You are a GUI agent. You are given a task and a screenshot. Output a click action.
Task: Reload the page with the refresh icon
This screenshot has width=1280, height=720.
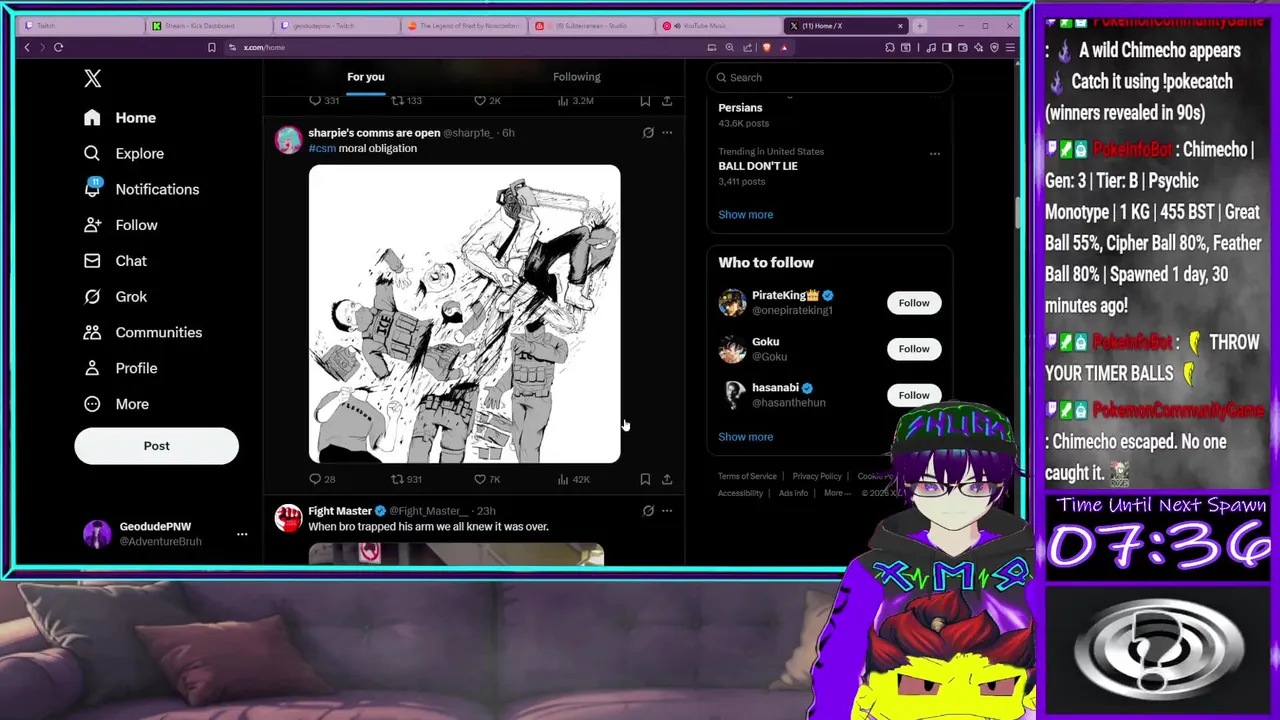[58, 47]
